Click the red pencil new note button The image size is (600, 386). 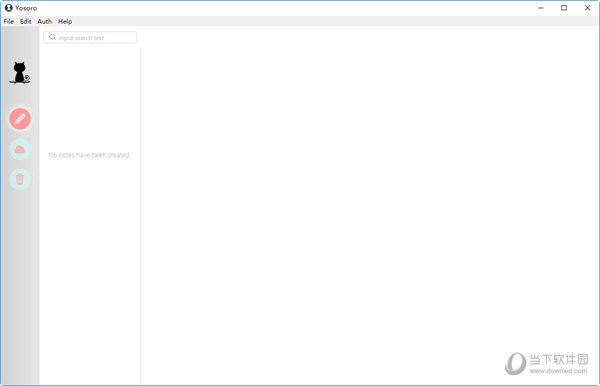tap(20, 119)
